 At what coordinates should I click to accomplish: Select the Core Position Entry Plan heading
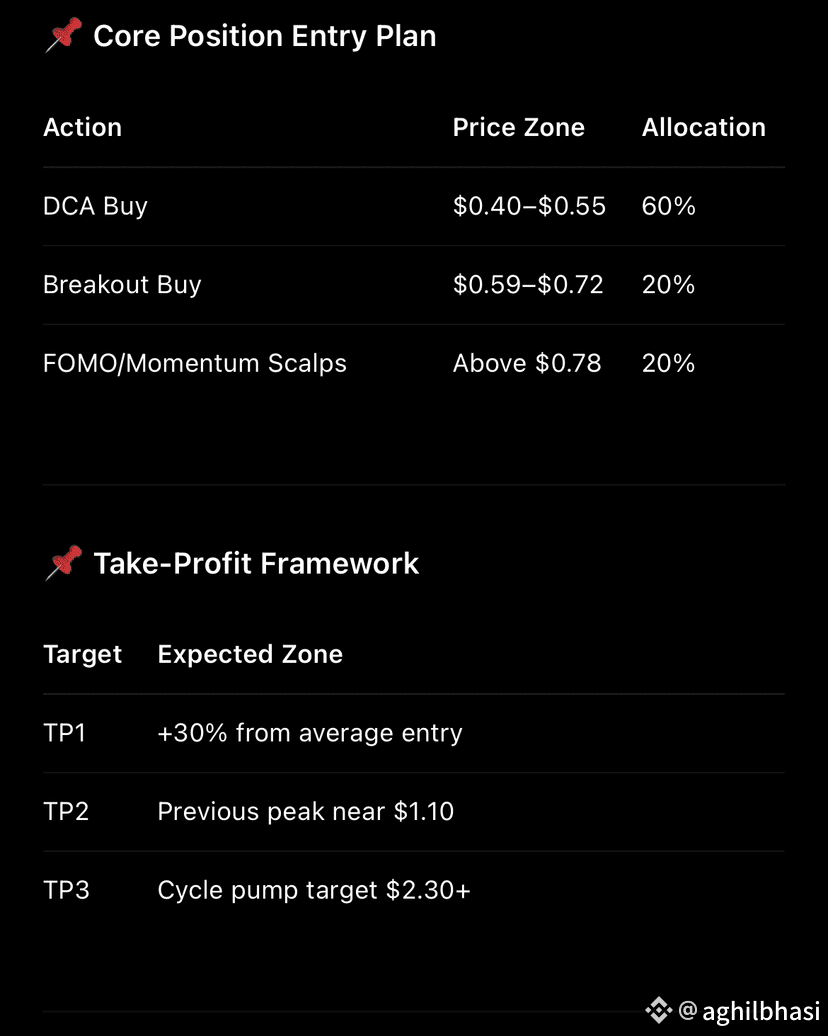point(264,36)
